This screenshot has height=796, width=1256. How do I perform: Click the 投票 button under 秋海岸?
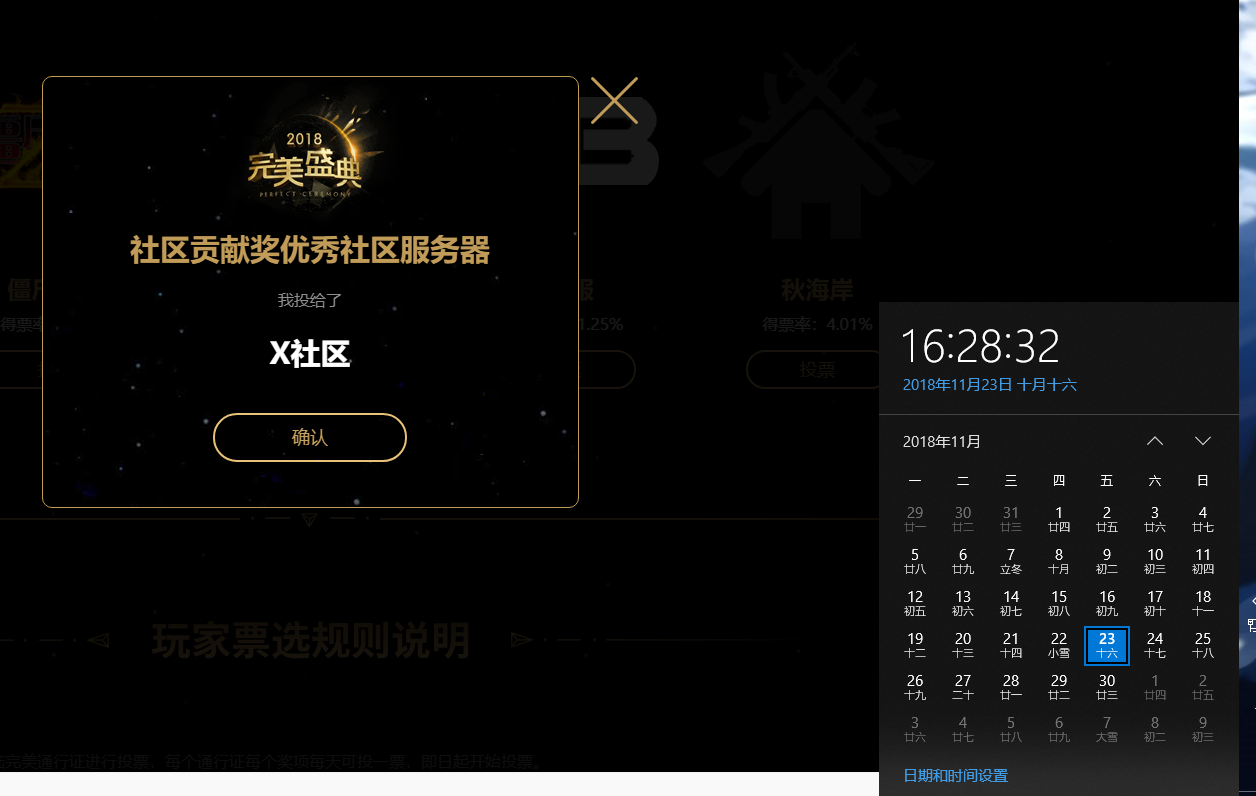click(817, 369)
